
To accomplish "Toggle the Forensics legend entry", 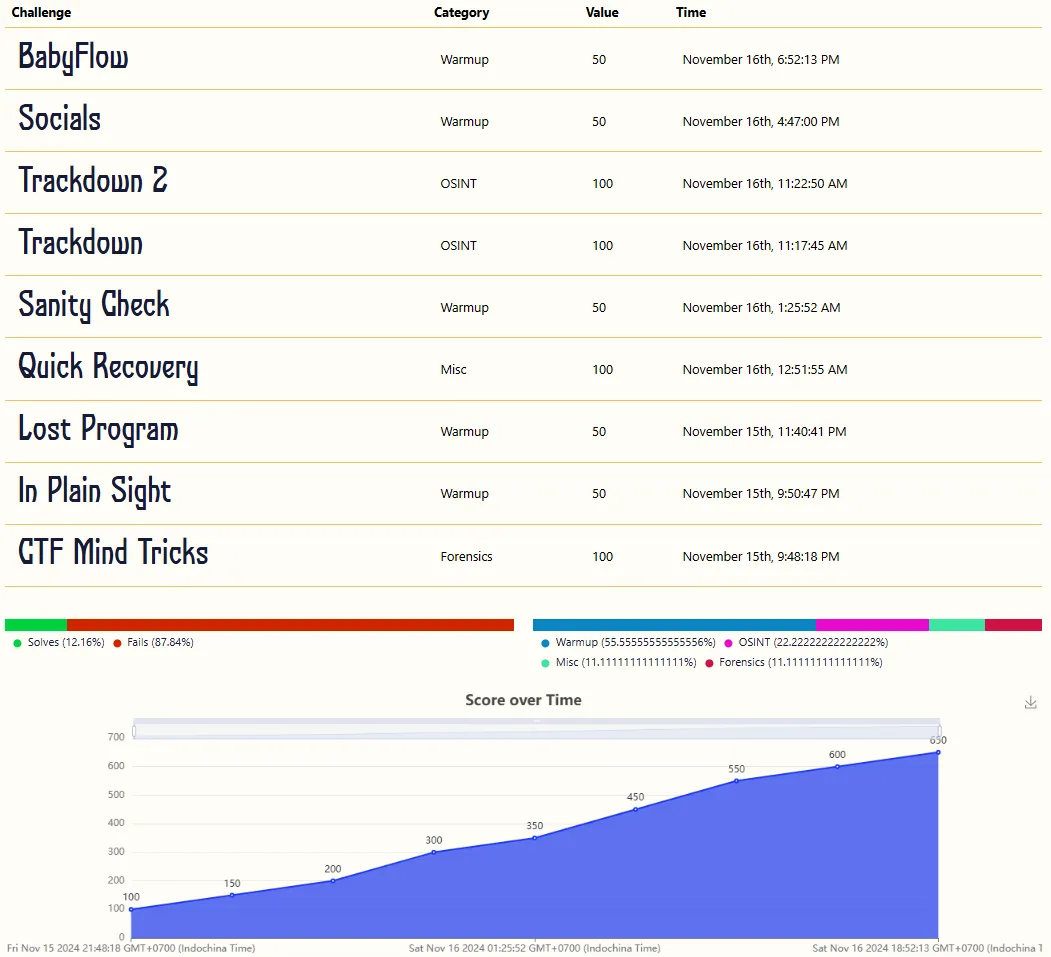I will (793, 663).
